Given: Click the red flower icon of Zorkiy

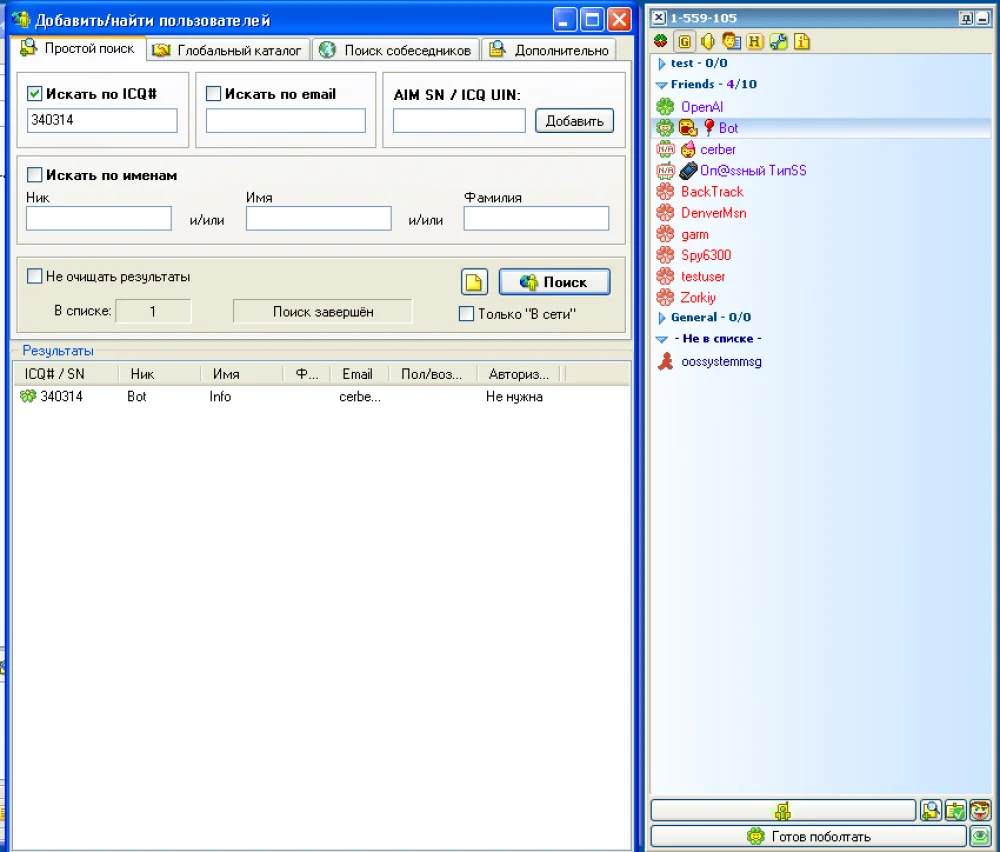Looking at the screenshot, I should tap(665, 297).
